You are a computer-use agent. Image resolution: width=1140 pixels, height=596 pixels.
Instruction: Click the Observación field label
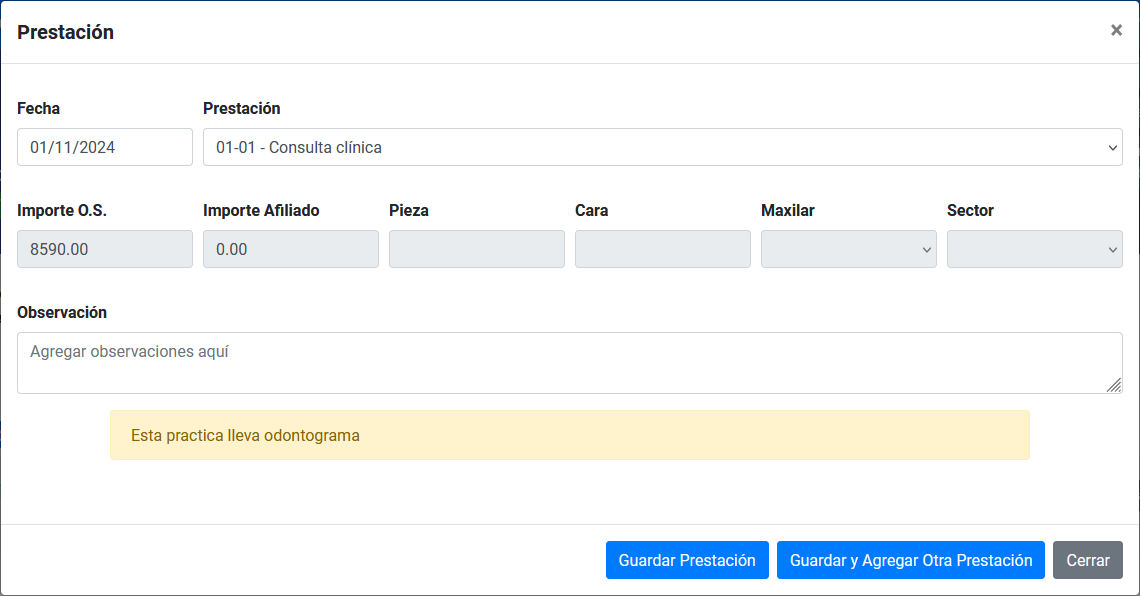[60, 312]
